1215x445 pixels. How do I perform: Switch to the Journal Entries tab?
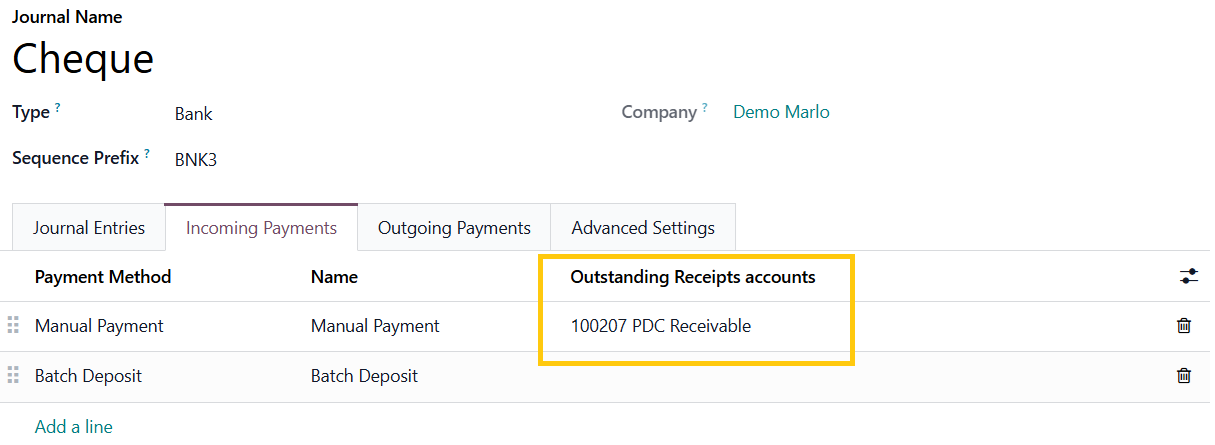pos(89,228)
